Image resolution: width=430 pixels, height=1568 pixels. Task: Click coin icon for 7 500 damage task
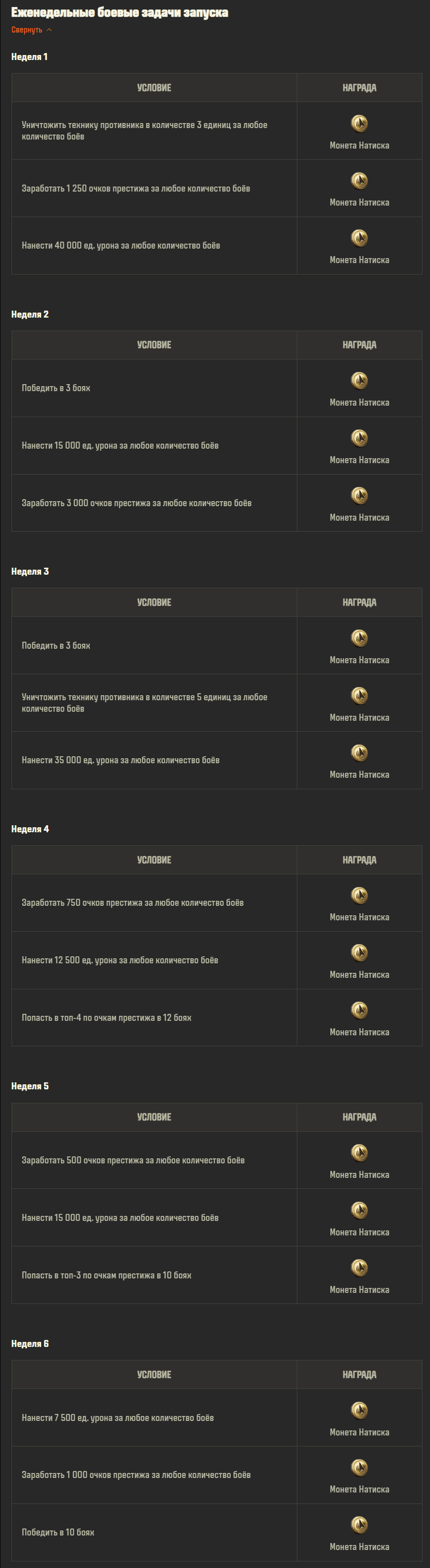pyautogui.click(x=359, y=1410)
